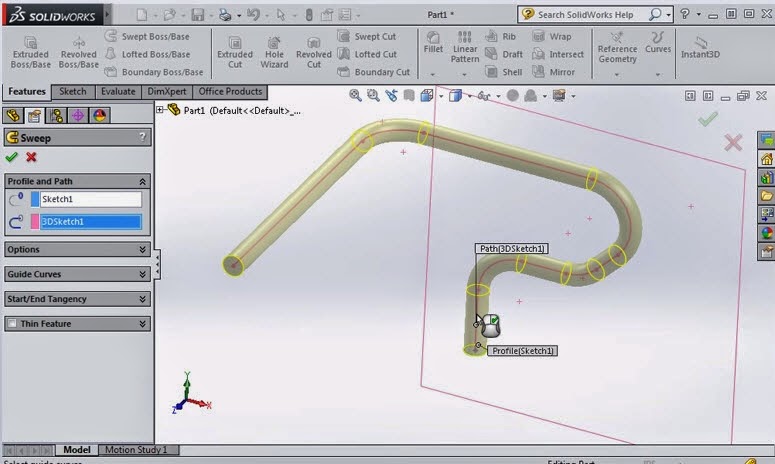Click the blue profile color swatch
775x464 pixels.
[35, 199]
